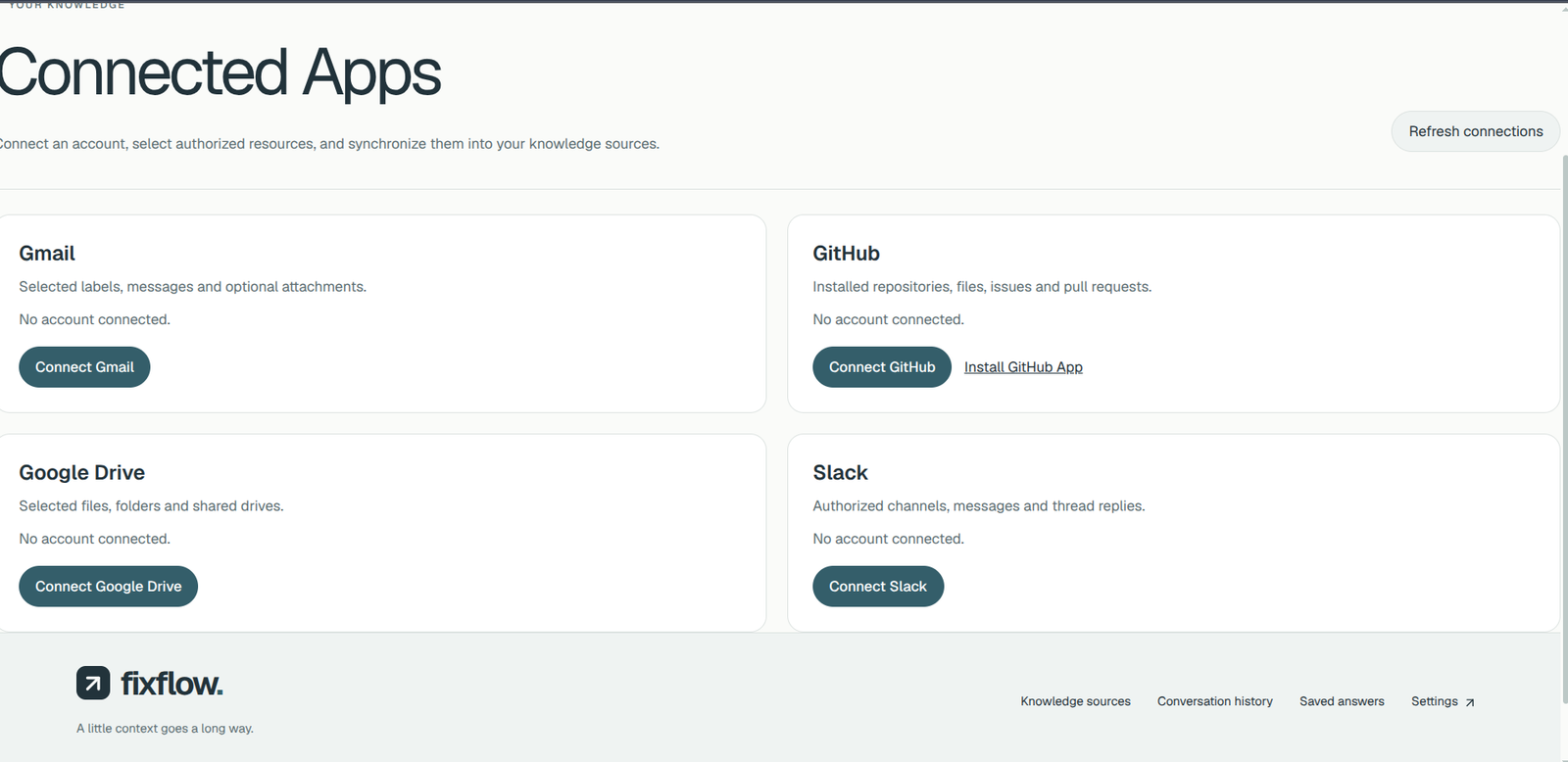Click 'Installed repositories, files, issues and pull requests.' text
The image size is (1568, 762).
click(x=982, y=287)
